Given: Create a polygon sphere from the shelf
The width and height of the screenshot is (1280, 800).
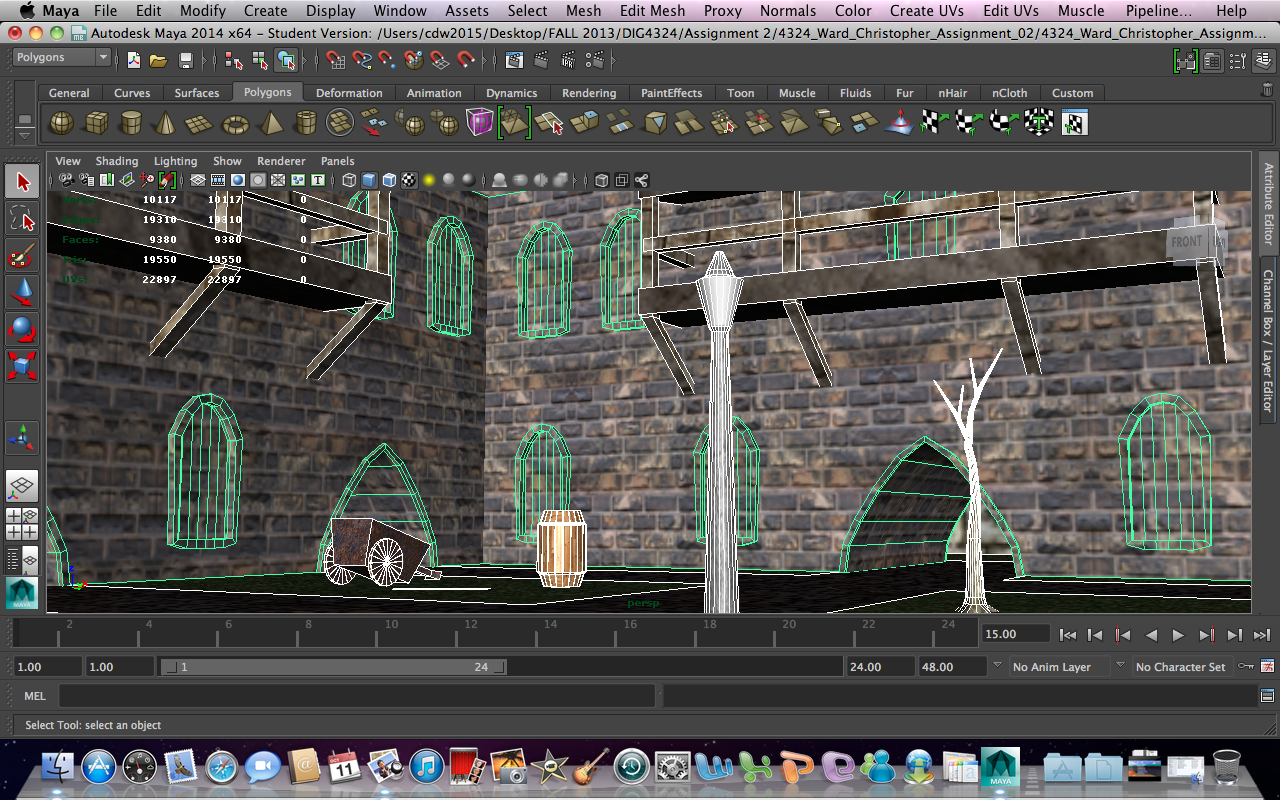Looking at the screenshot, I should 62,123.
